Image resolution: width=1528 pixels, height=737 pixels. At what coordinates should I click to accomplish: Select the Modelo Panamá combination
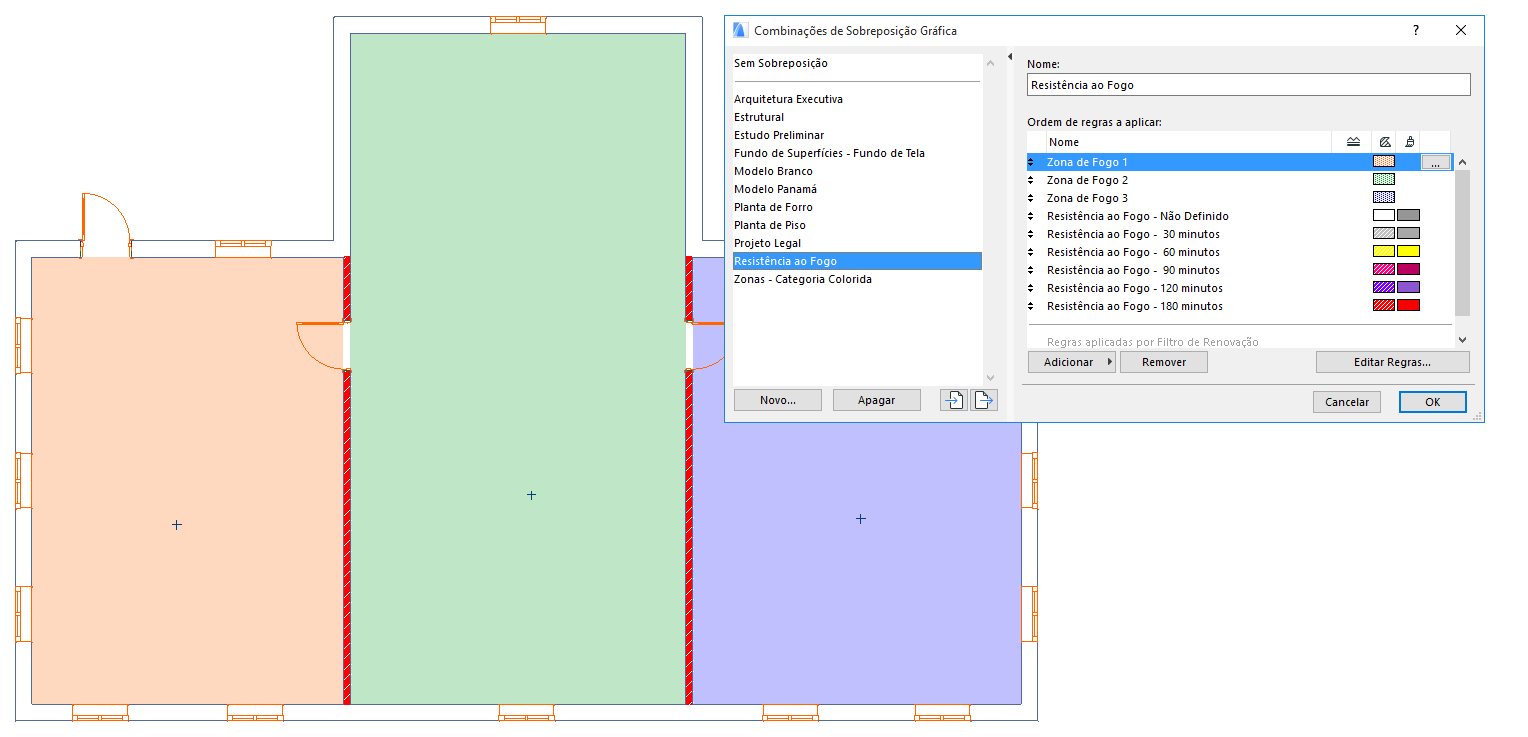(x=775, y=189)
